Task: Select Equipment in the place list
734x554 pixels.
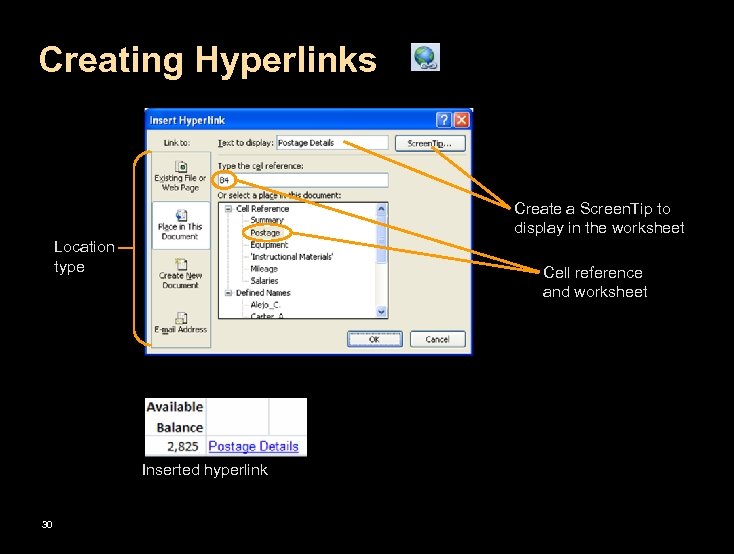Action: [x=269, y=244]
